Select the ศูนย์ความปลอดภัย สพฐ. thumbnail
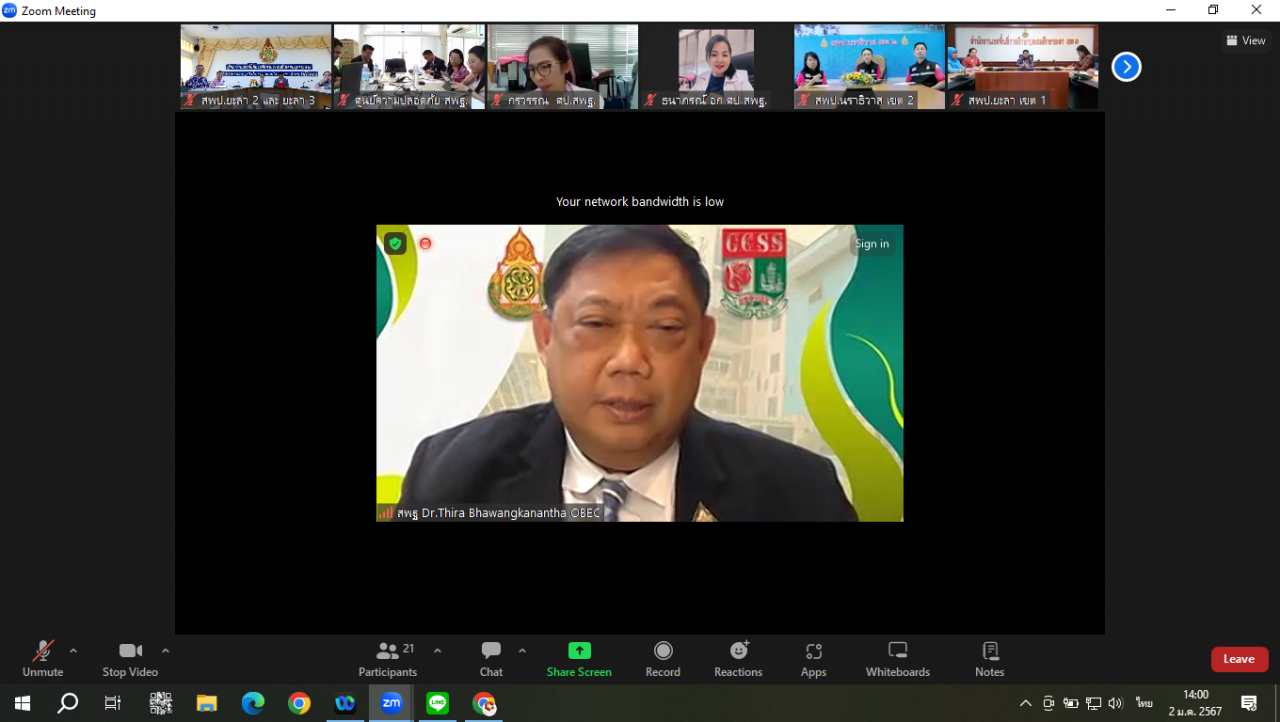 tap(409, 67)
